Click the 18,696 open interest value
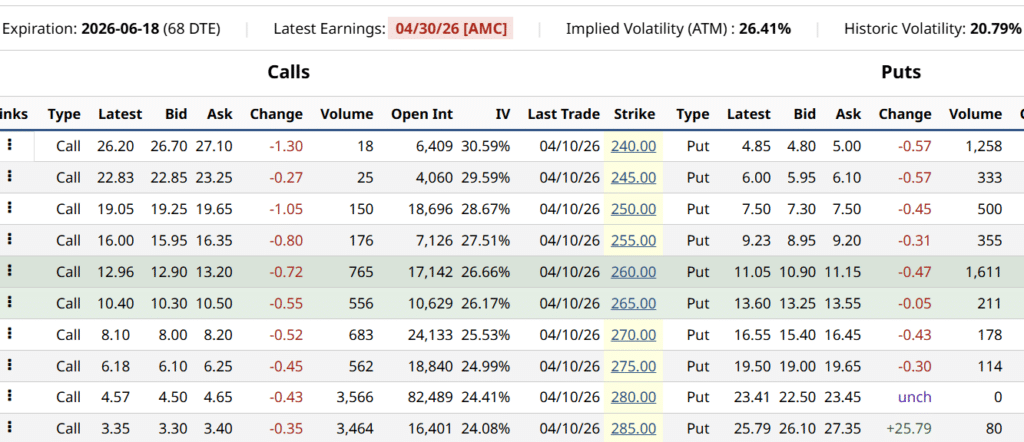This screenshot has width=1024, height=442. click(430, 208)
